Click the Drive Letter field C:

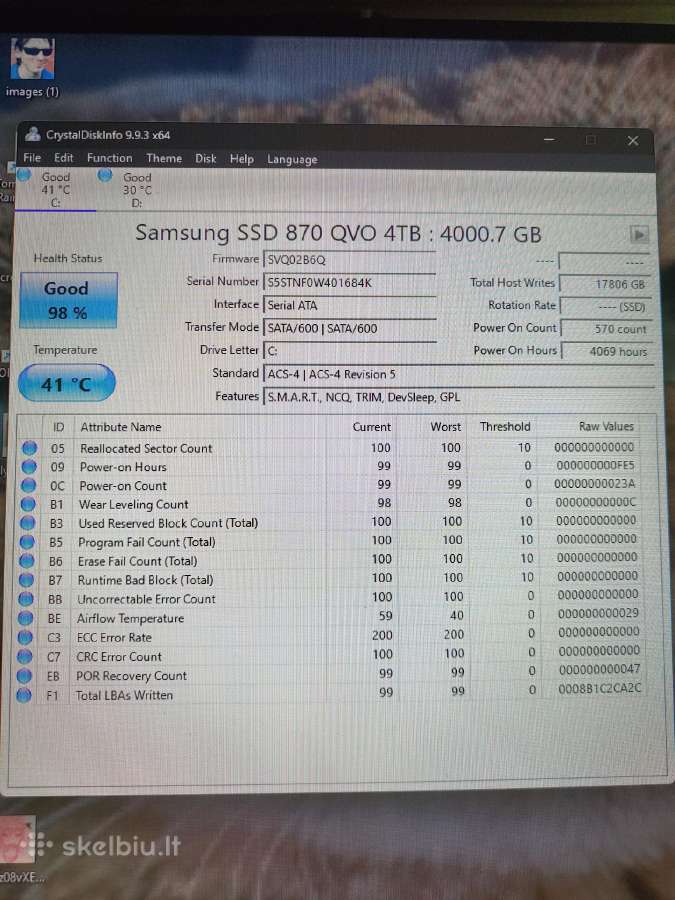350,351
